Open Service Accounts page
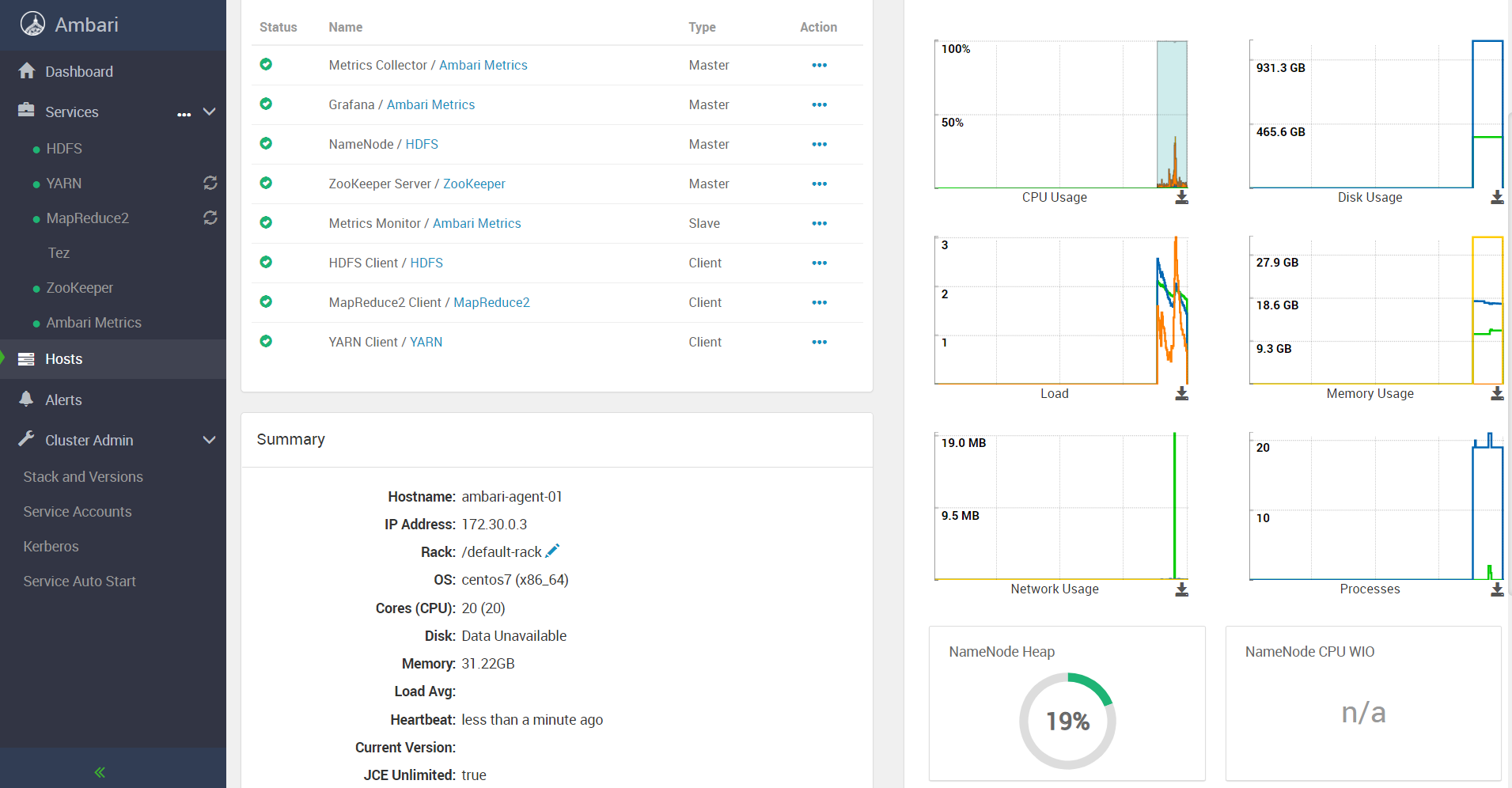Image resolution: width=1512 pixels, height=788 pixels. click(x=78, y=512)
